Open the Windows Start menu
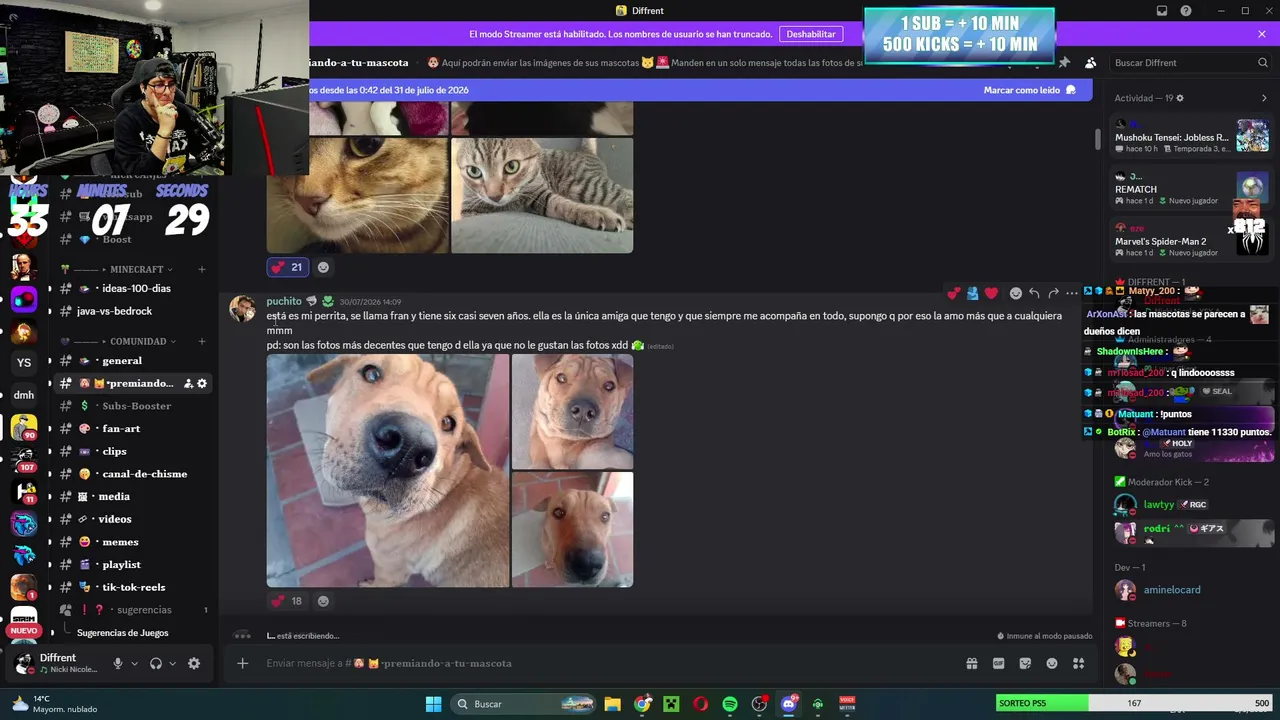This screenshot has height=720, width=1280. (x=433, y=704)
